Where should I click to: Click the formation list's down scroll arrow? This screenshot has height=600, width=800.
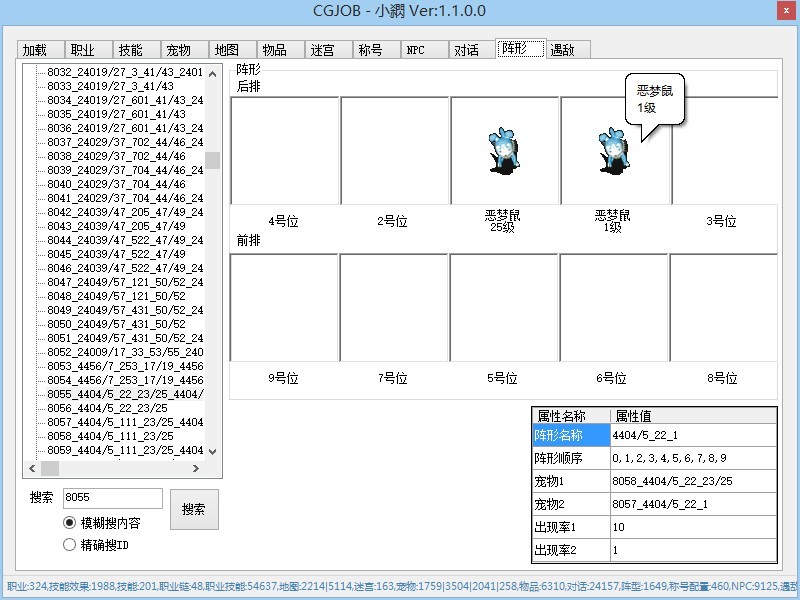[x=213, y=452]
